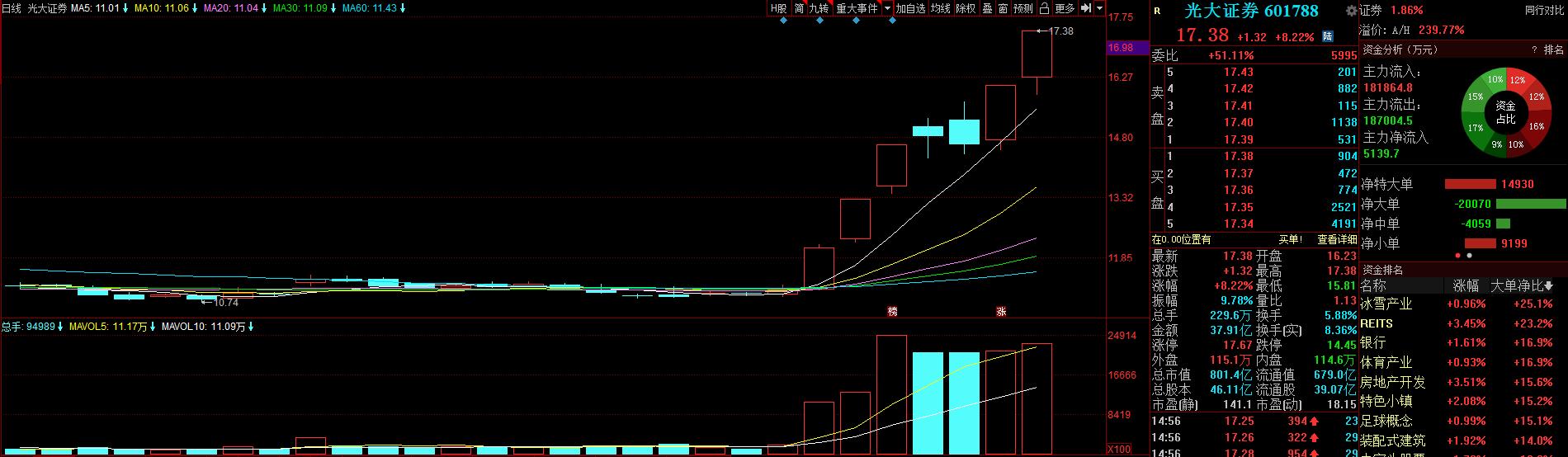Toggle MA30 indicator arrow

point(333,8)
